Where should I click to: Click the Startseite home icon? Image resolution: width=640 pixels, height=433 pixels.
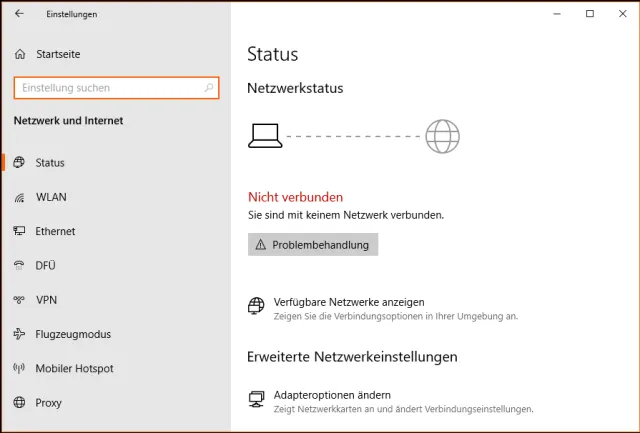click(x=20, y=54)
